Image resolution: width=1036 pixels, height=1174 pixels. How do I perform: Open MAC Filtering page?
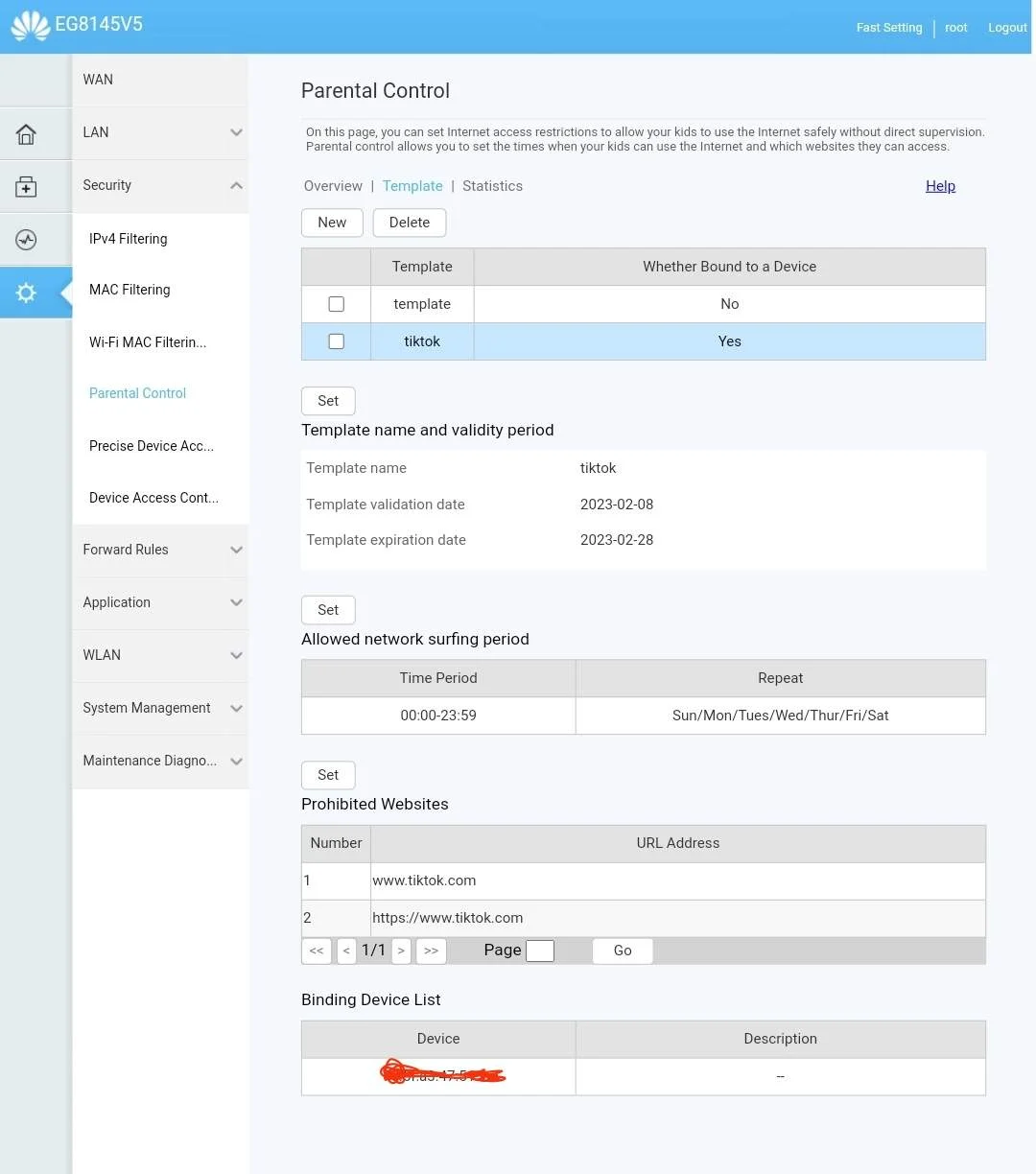pyautogui.click(x=129, y=290)
